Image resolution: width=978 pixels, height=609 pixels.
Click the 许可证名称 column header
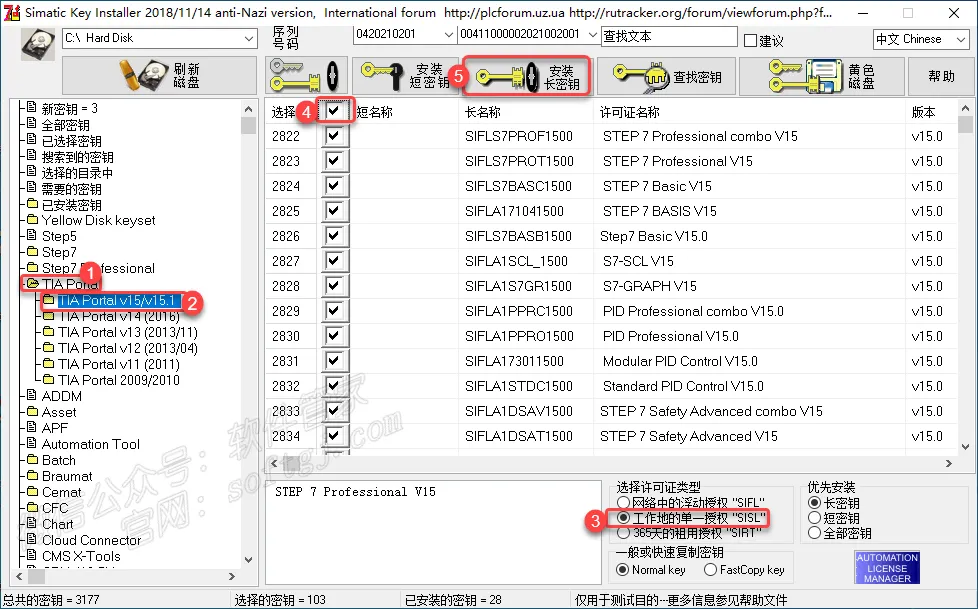[629, 112]
